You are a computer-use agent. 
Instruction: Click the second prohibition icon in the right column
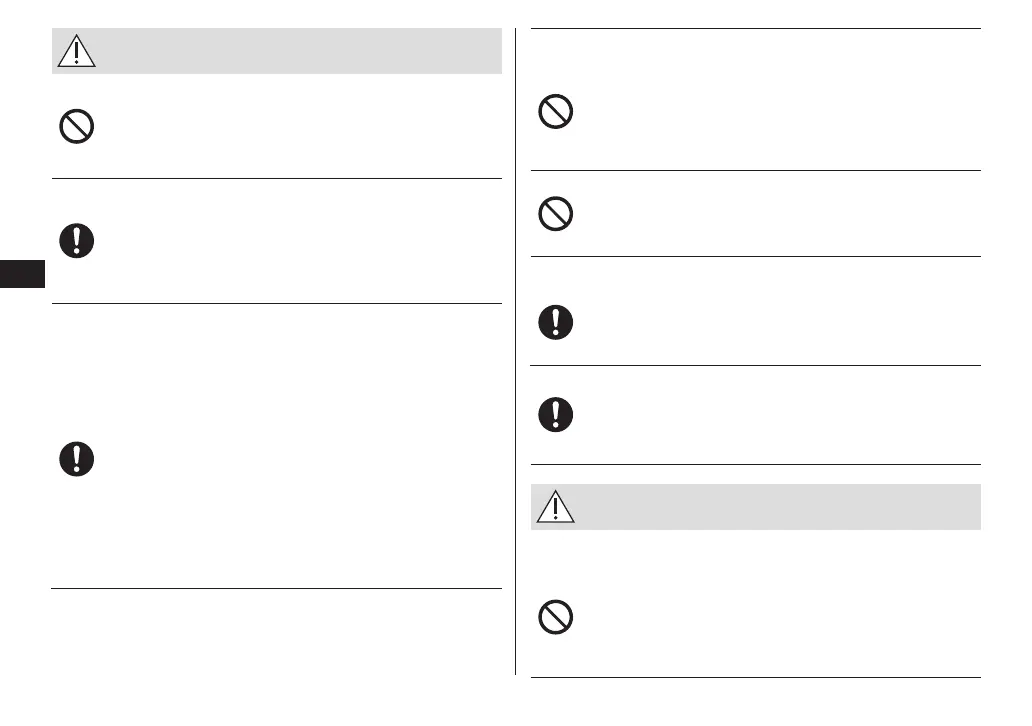click(x=555, y=214)
